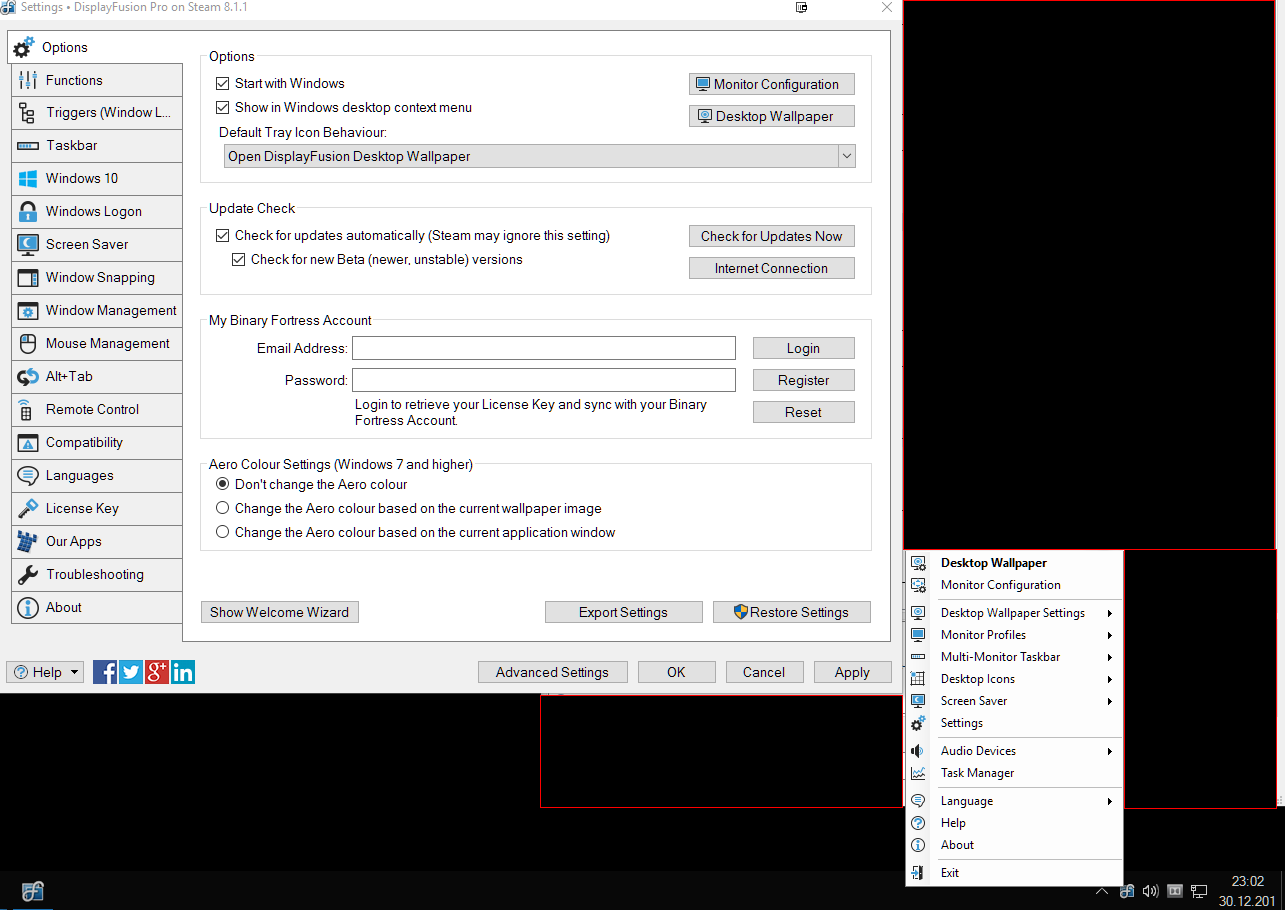Click the Taskbar icon in the sidebar
Screen dimensions: 1285x910
[x=28, y=146]
